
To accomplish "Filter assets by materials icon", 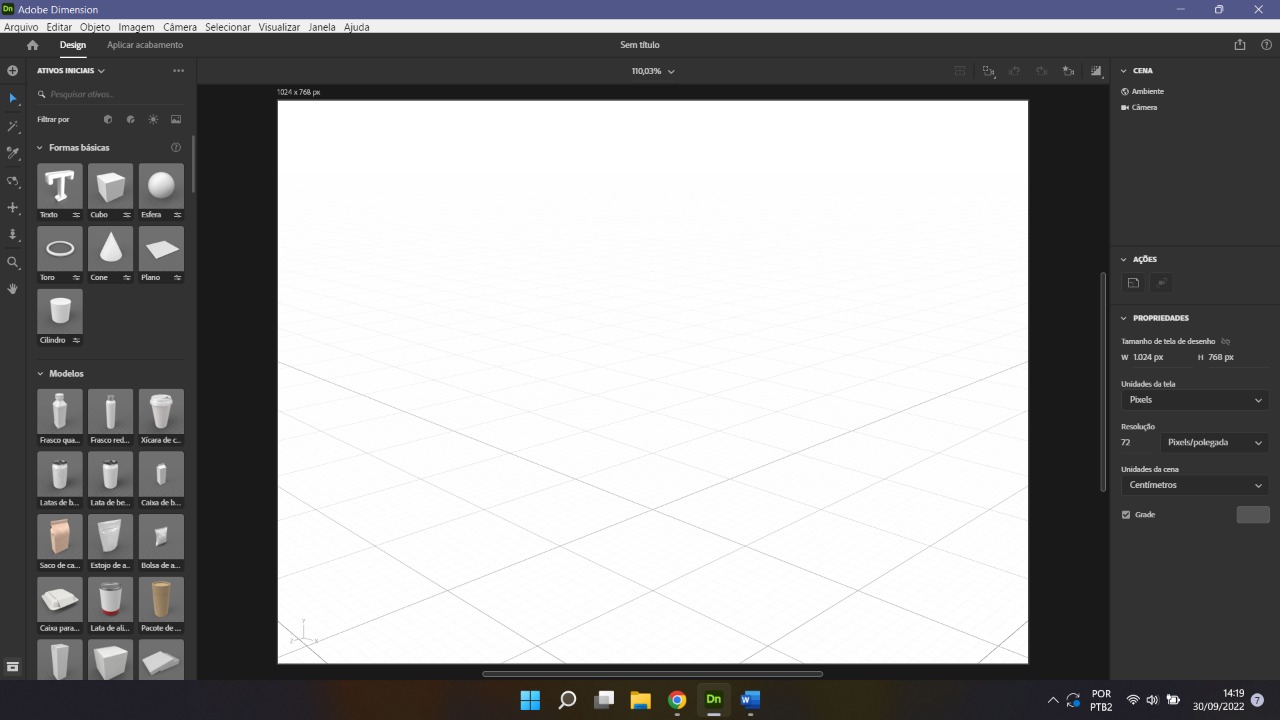I will pyautogui.click(x=131, y=119).
